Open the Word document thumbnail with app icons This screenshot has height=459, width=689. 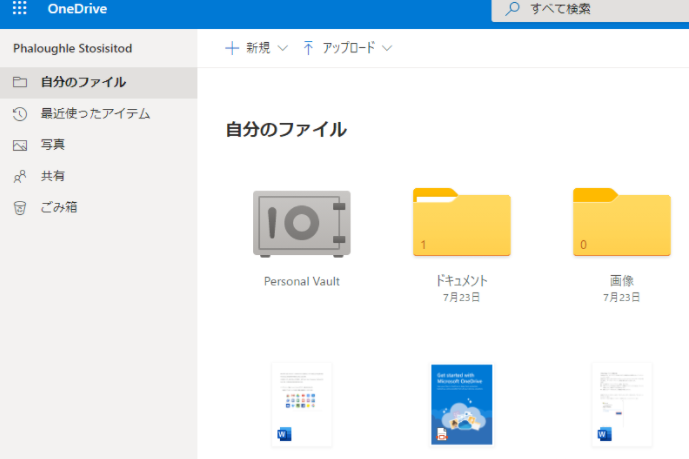click(302, 405)
